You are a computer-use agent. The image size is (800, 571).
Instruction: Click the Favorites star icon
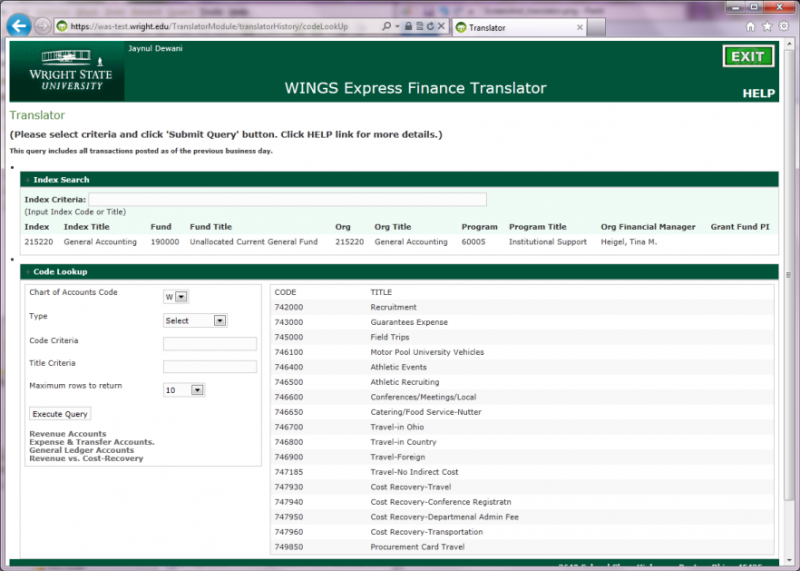click(768, 26)
